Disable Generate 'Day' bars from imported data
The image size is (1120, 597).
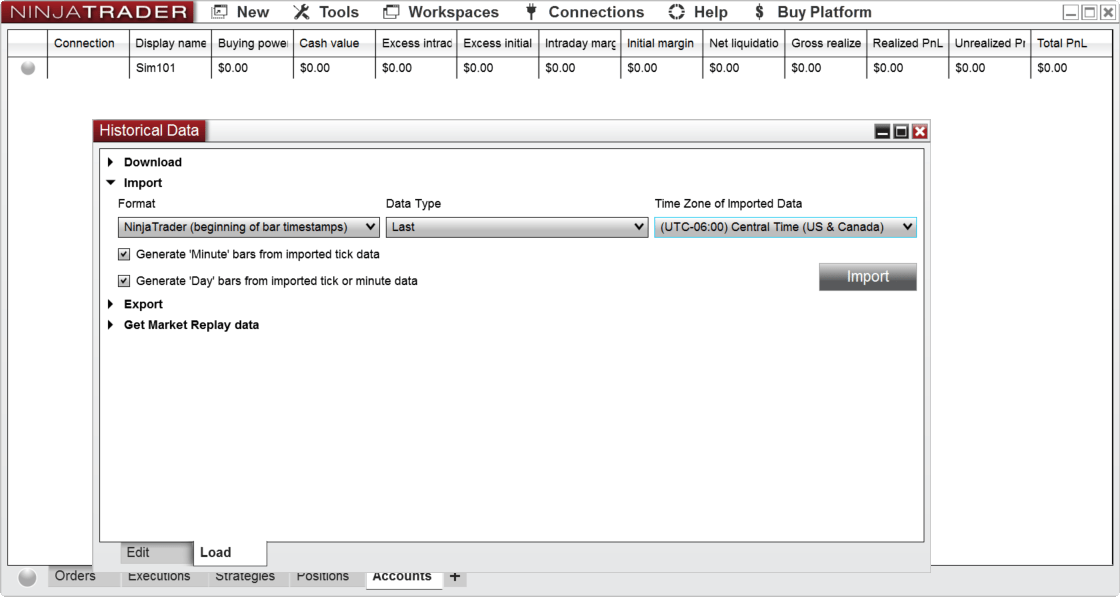point(124,281)
